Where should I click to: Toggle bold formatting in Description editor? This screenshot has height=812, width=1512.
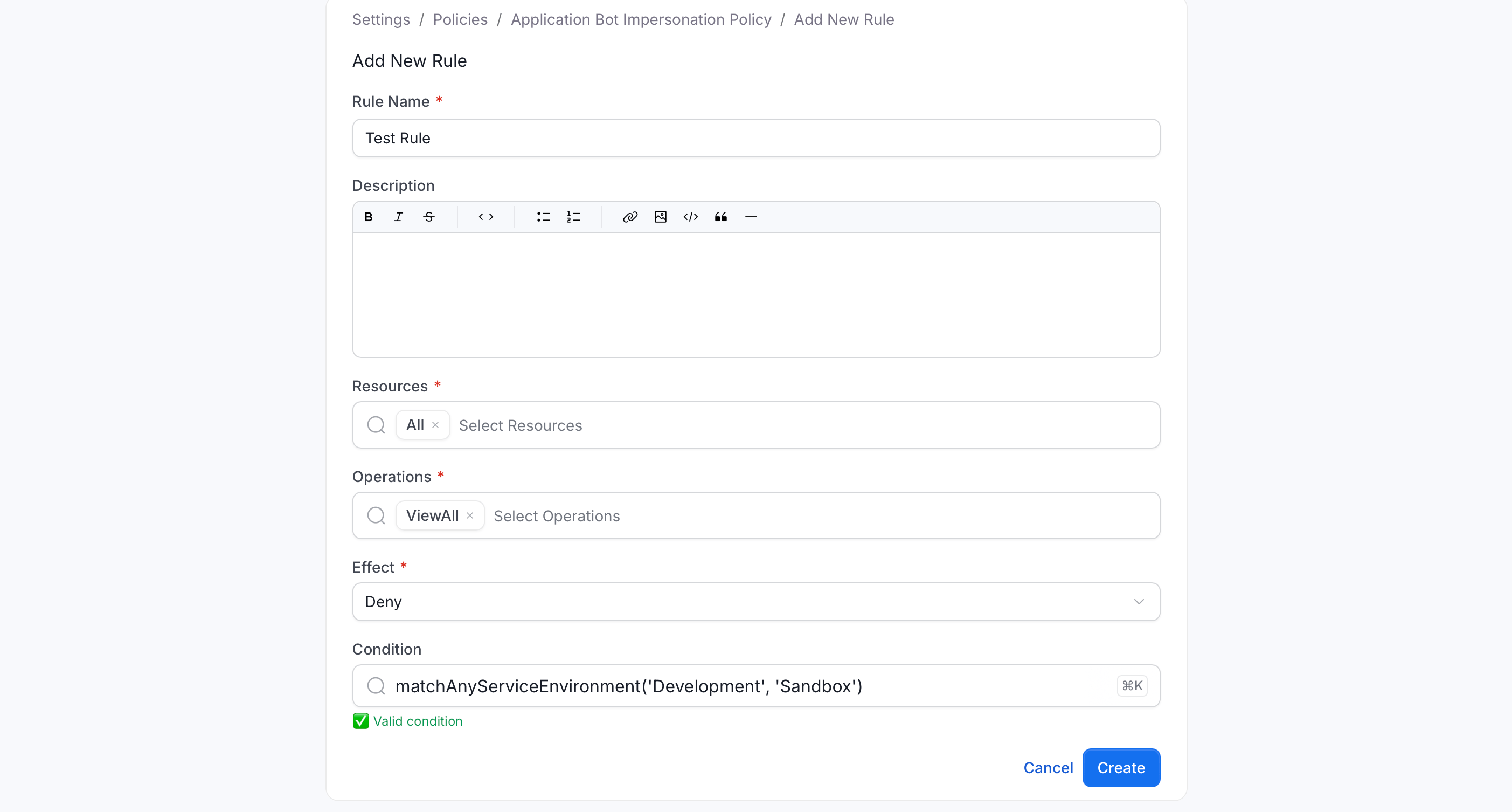click(368, 217)
